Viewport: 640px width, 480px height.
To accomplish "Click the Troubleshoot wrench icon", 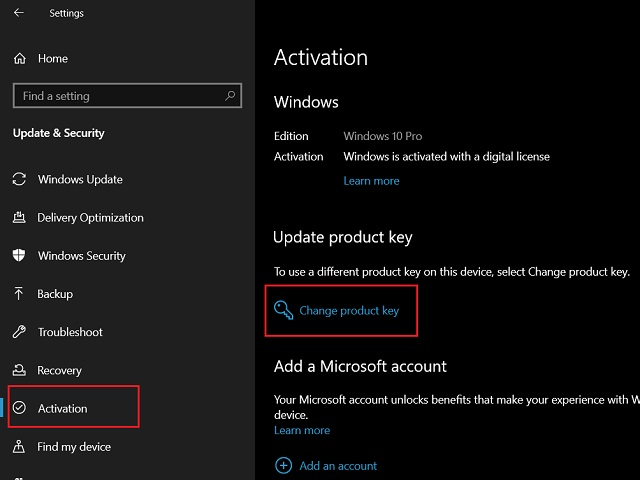I will (x=19, y=332).
